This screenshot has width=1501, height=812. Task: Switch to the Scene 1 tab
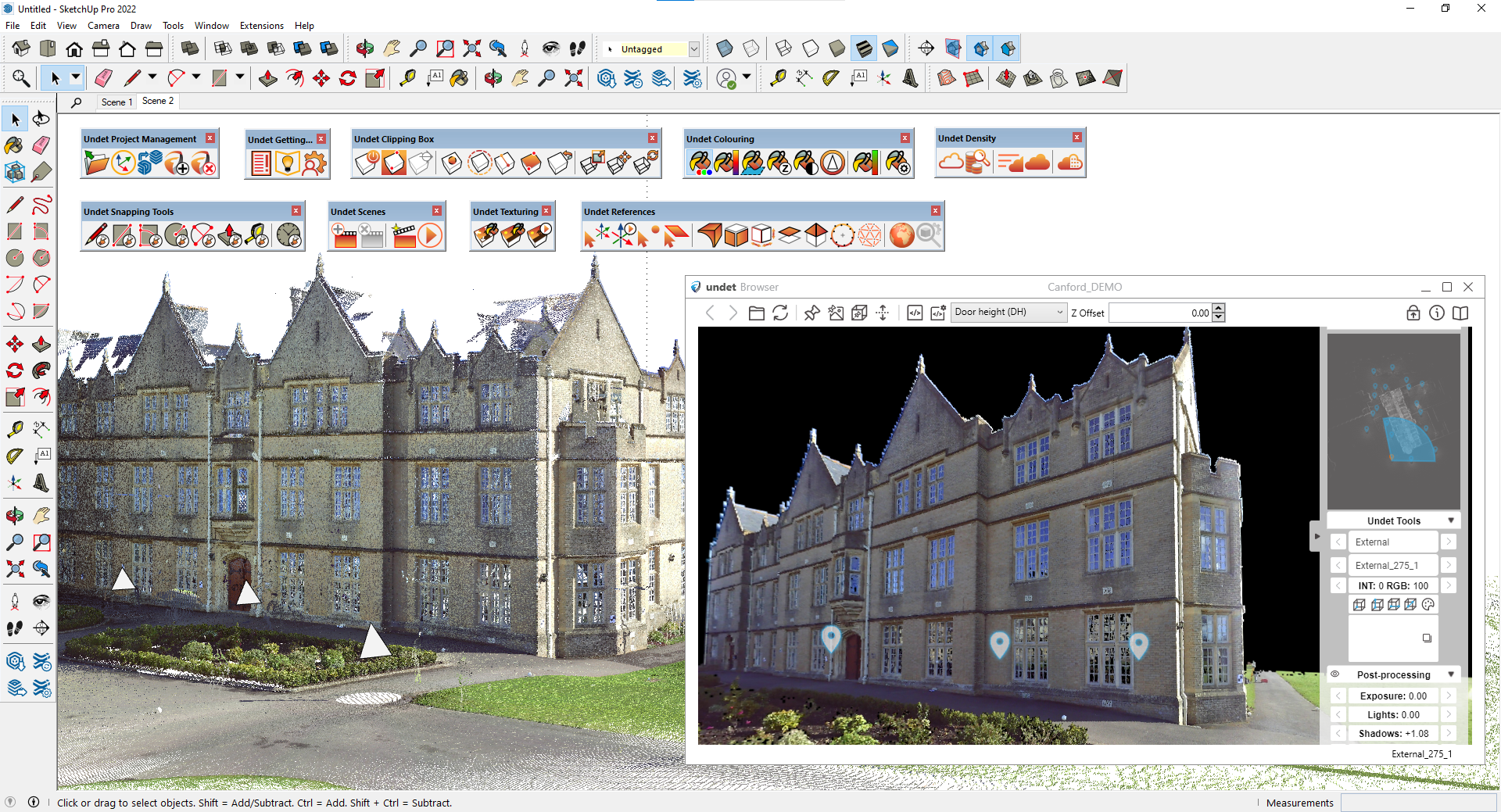pyautogui.click(x=116, y=102)
